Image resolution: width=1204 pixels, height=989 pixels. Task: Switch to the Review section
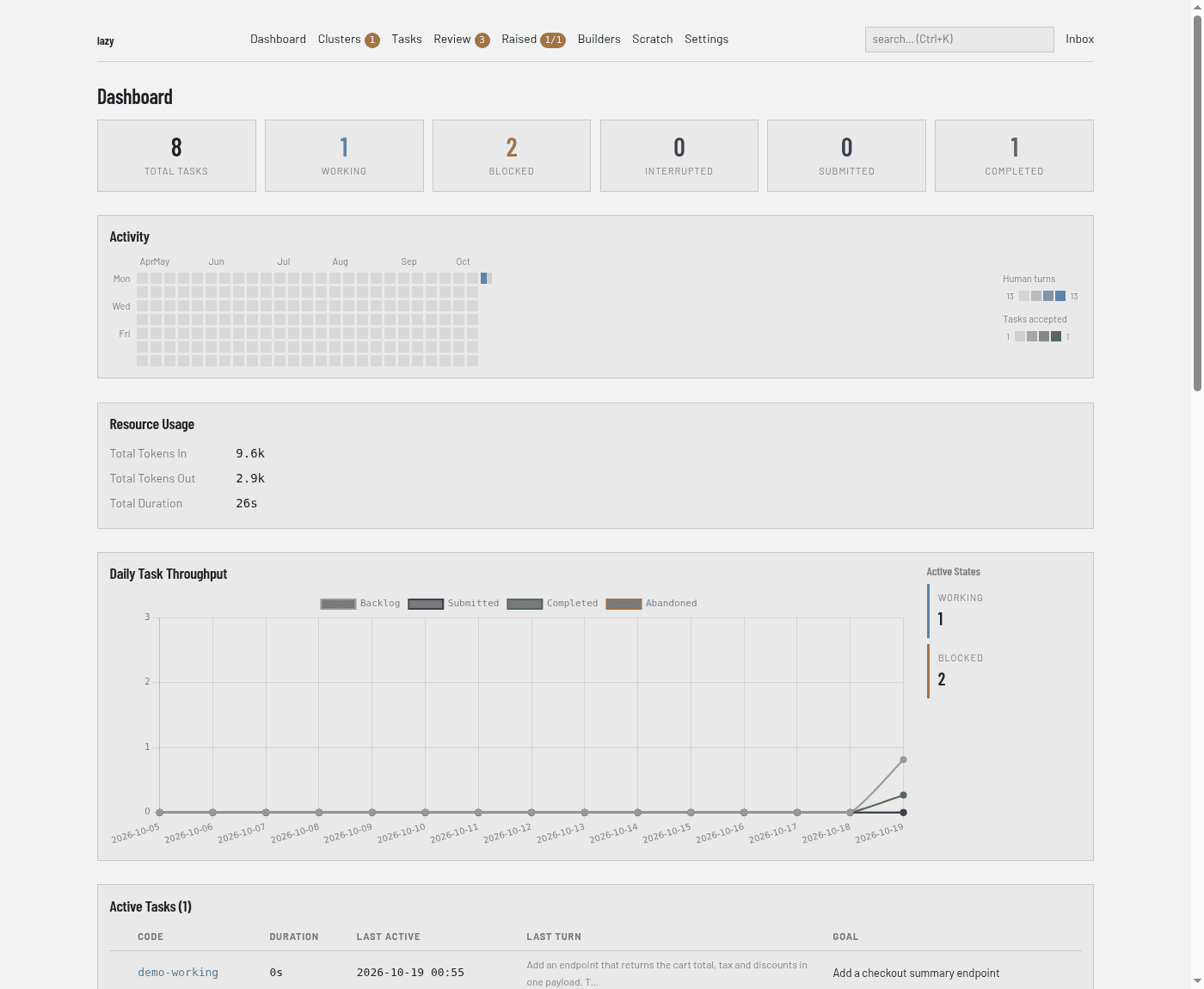[x=462, y=40]
